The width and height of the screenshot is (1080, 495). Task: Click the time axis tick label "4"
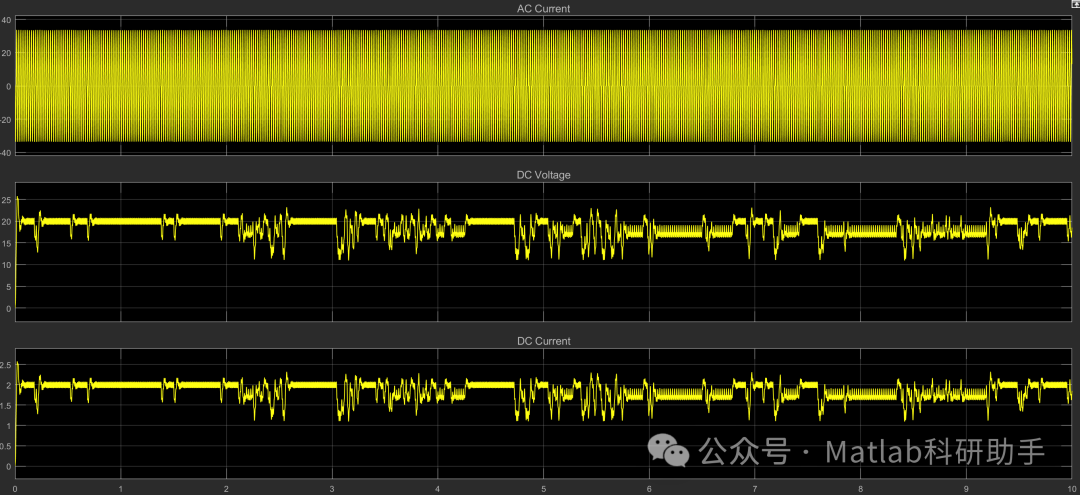pos(438,487)
